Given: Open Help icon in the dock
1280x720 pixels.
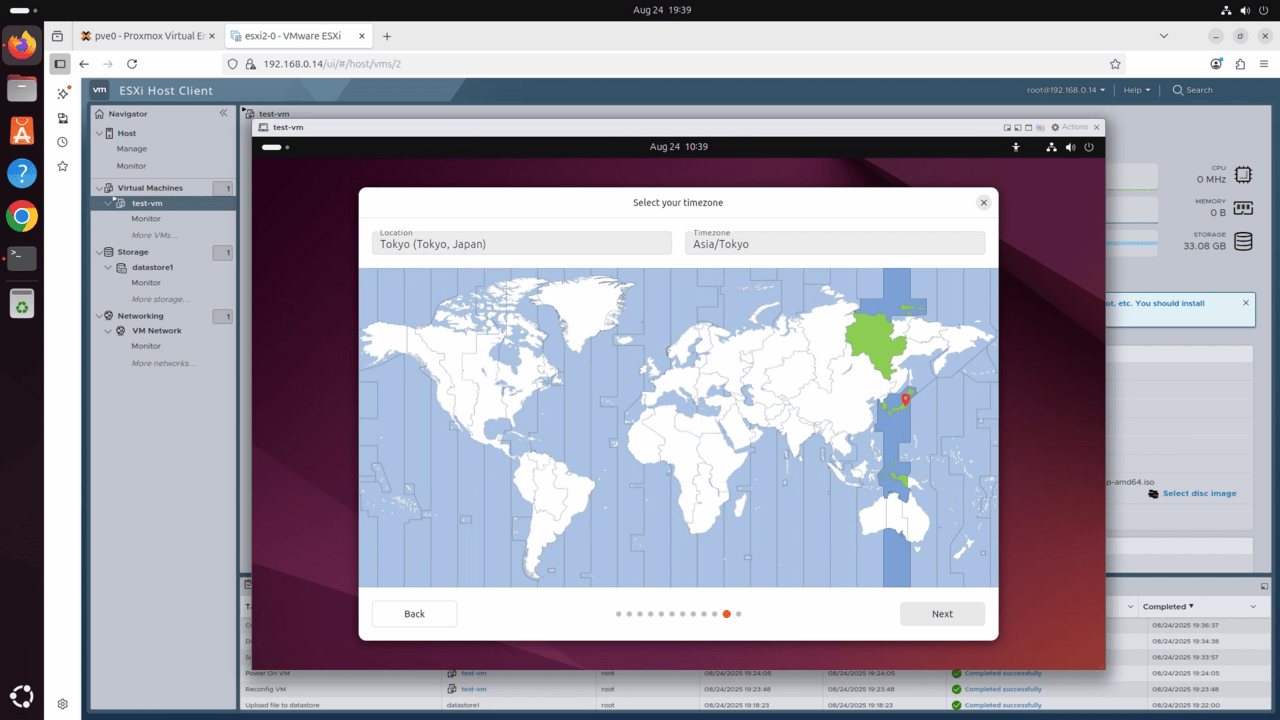Looking at the screenshot, I should coord(22,174).
